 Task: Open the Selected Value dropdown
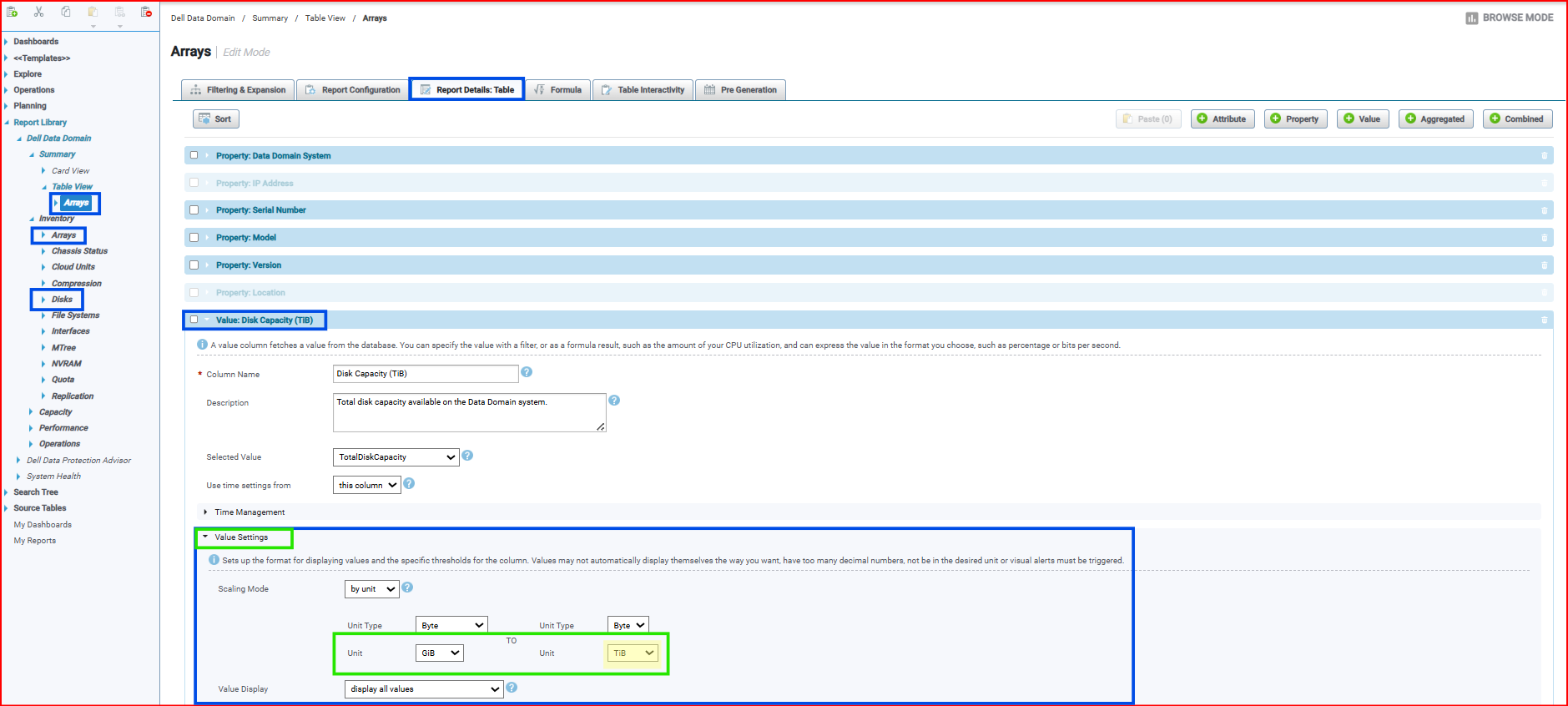click(396, 457)
